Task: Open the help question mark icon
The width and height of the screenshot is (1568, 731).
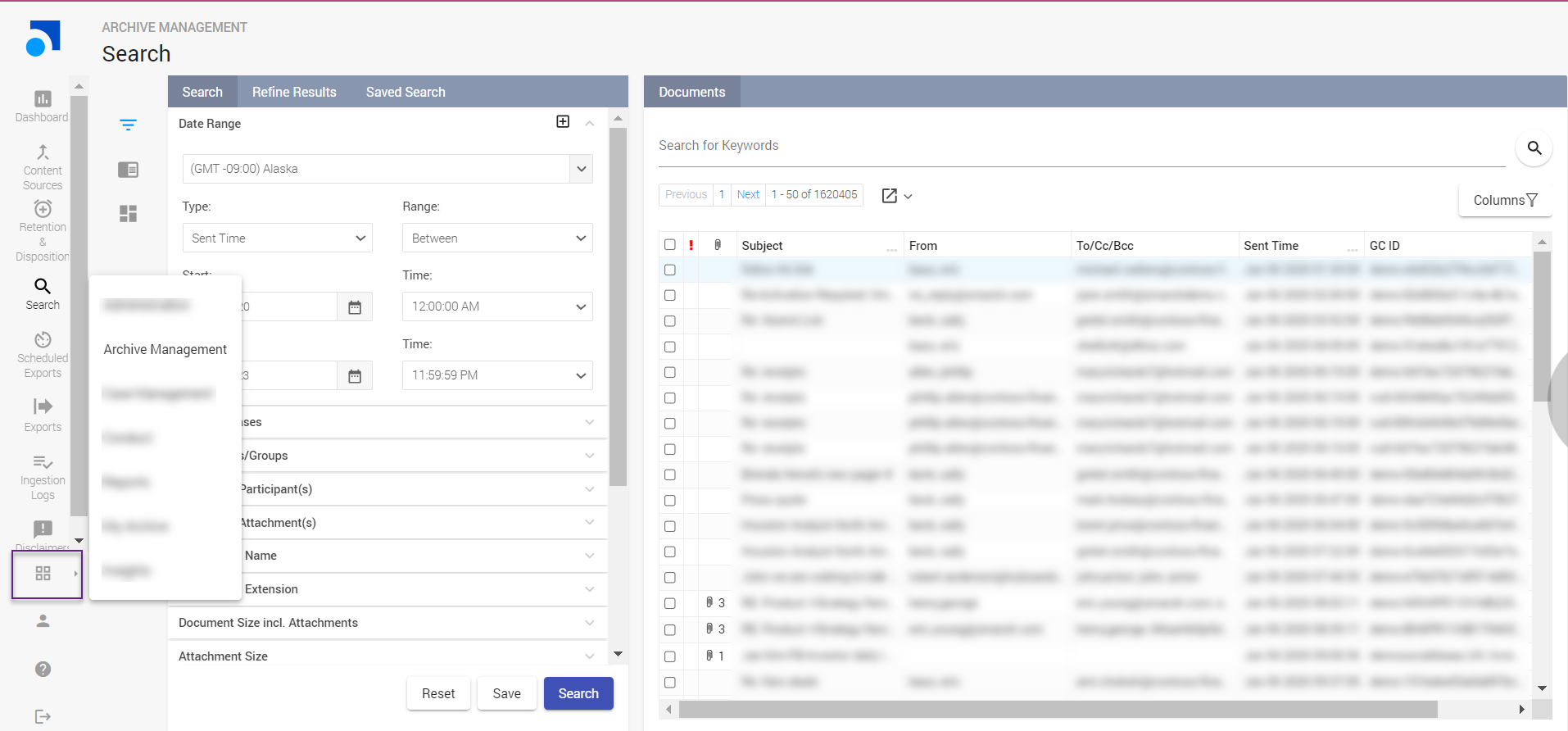Action: tap(43, 670)
